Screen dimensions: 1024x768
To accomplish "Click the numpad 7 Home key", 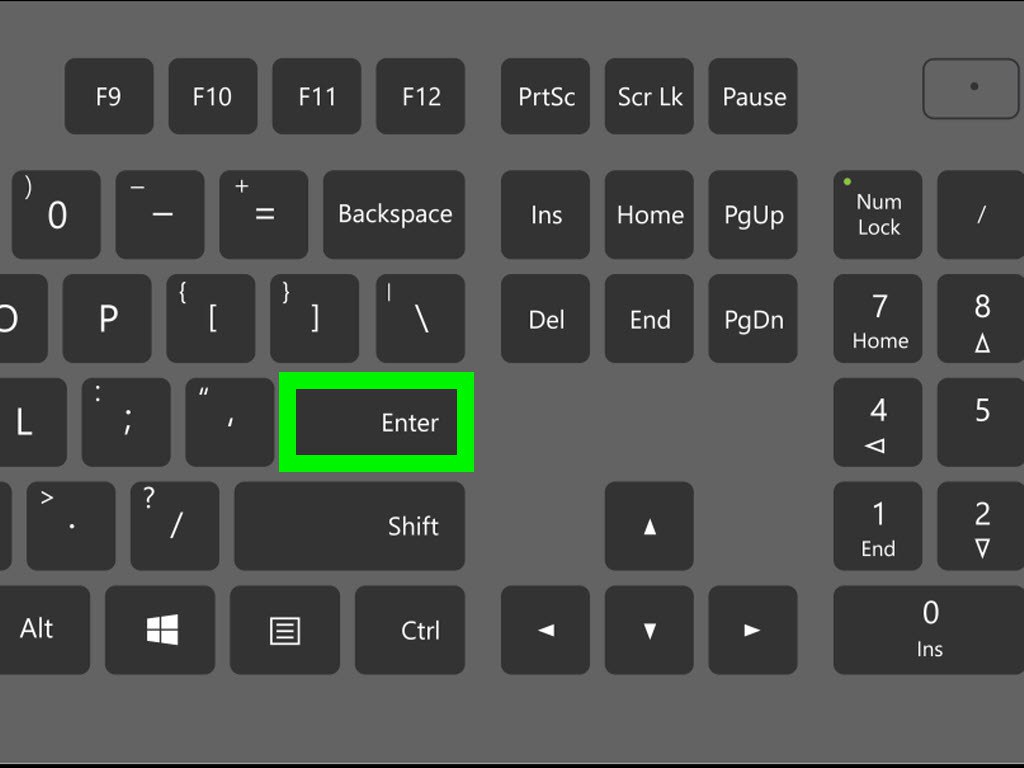I will click(x=878, y=319).
